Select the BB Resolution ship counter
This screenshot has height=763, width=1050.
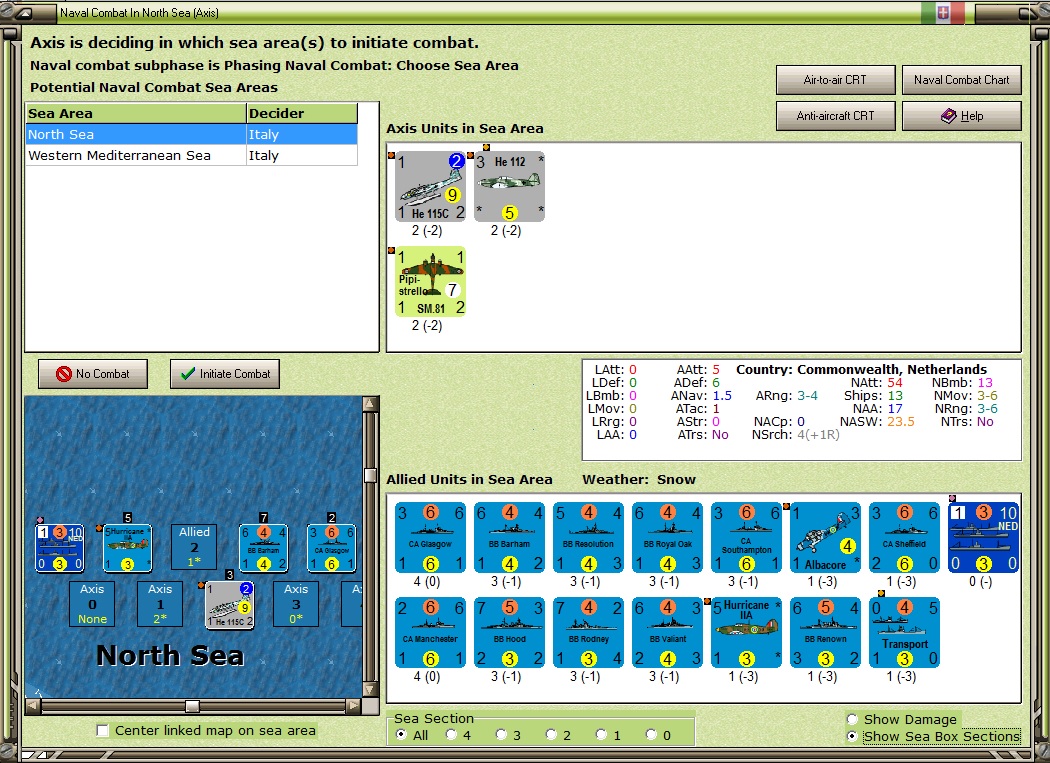pyautogui.click(x=588, y=538)
